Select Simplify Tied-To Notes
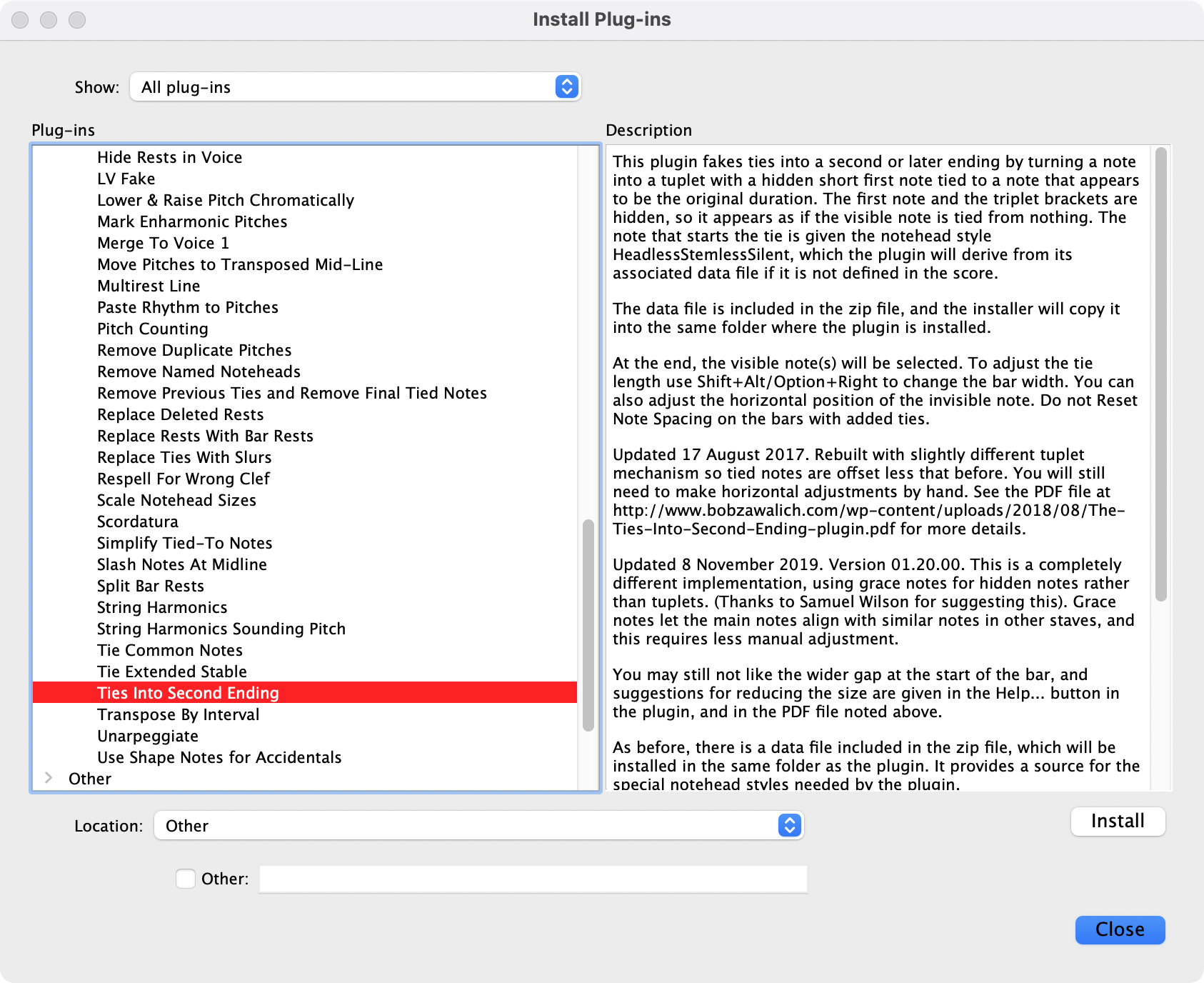This screenshot has height=983, width=1204. (x=184, y=543)
